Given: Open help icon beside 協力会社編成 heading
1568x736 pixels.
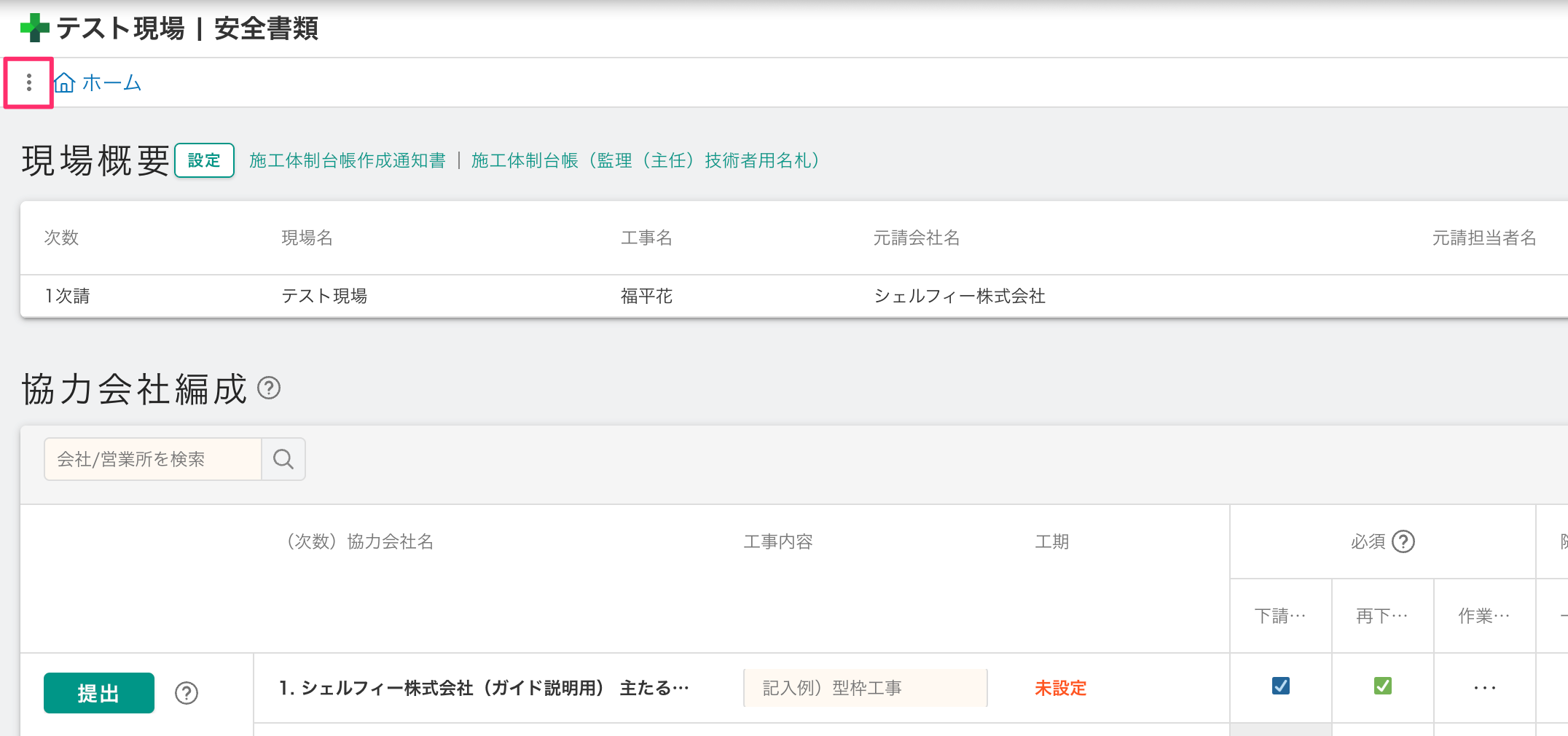Looking at the screenshot, I should (x=269, y=388).
